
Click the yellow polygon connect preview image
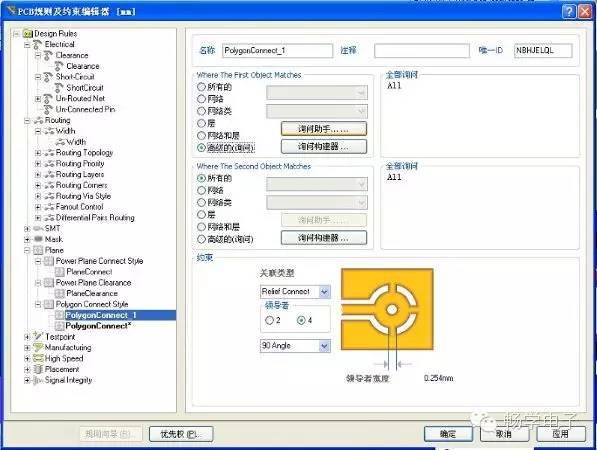(x=387, y=309)
